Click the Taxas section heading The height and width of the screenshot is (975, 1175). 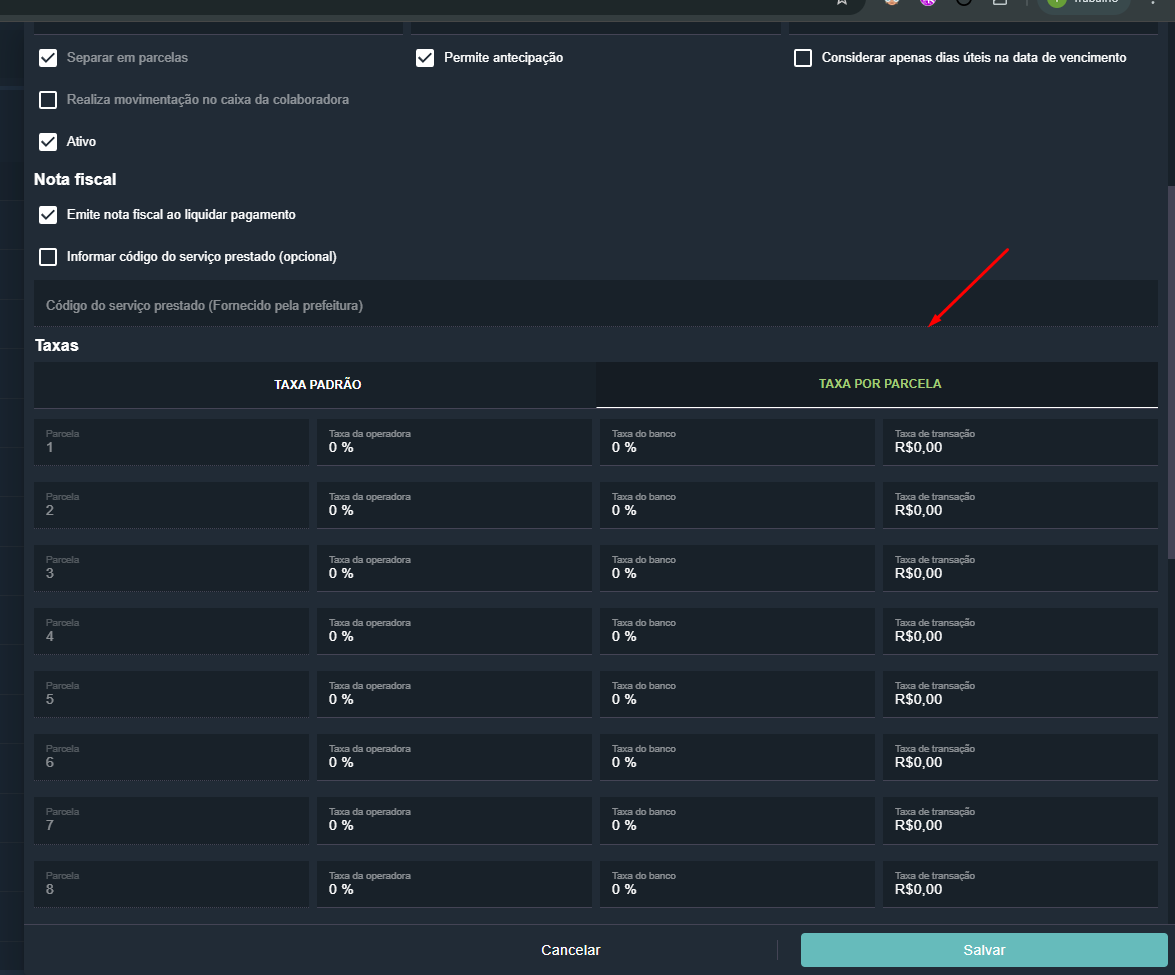click(57, 345)
